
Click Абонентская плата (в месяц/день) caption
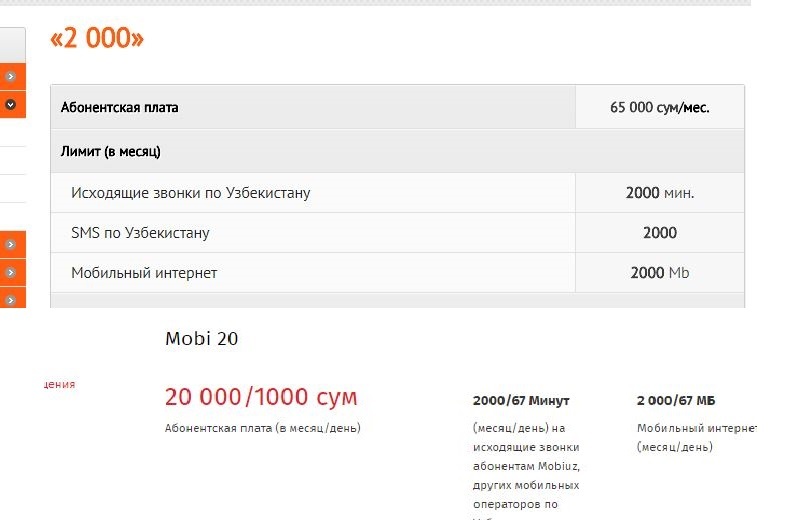(x=262, y=428)
